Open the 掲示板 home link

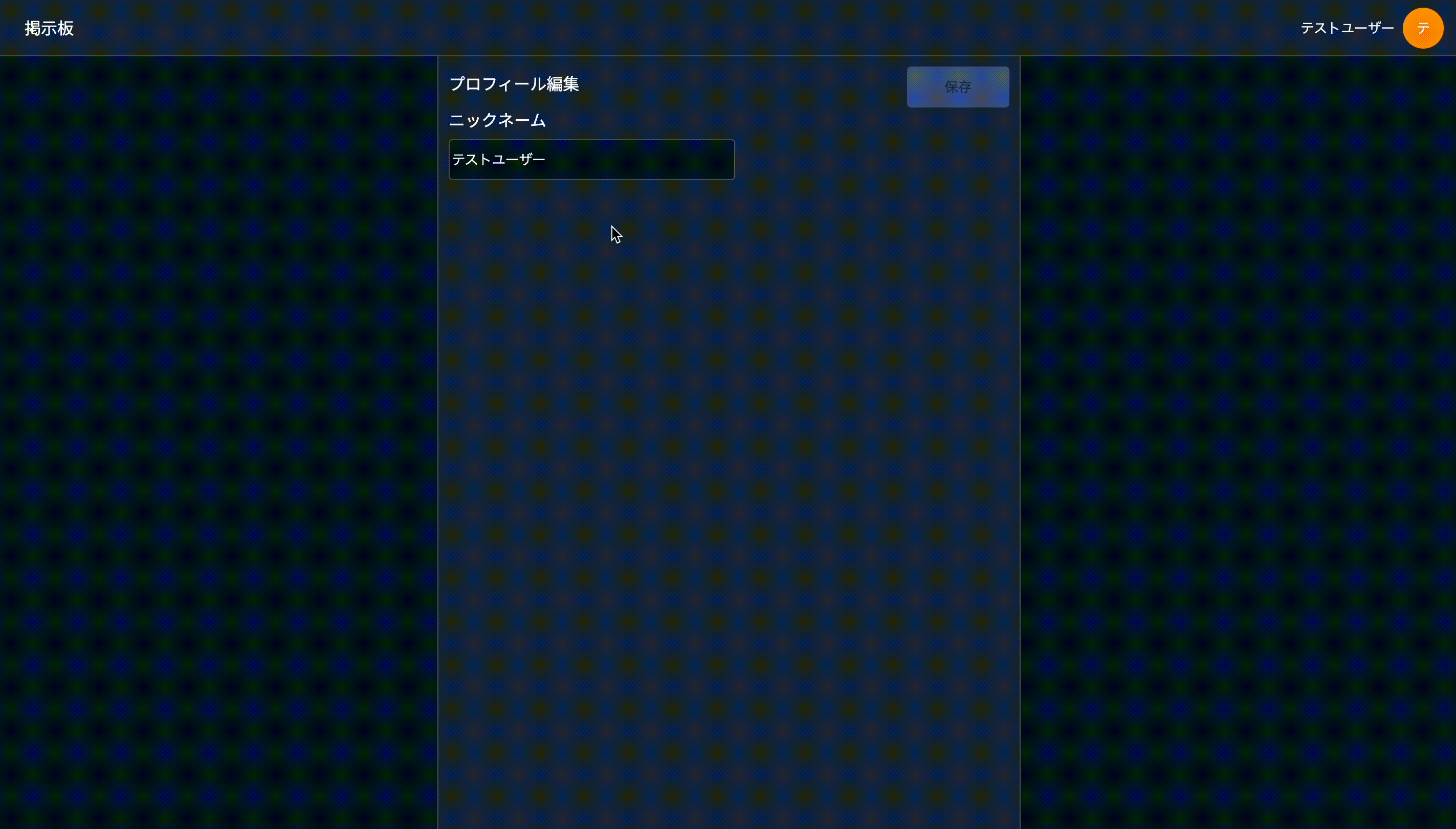(49, 28)
